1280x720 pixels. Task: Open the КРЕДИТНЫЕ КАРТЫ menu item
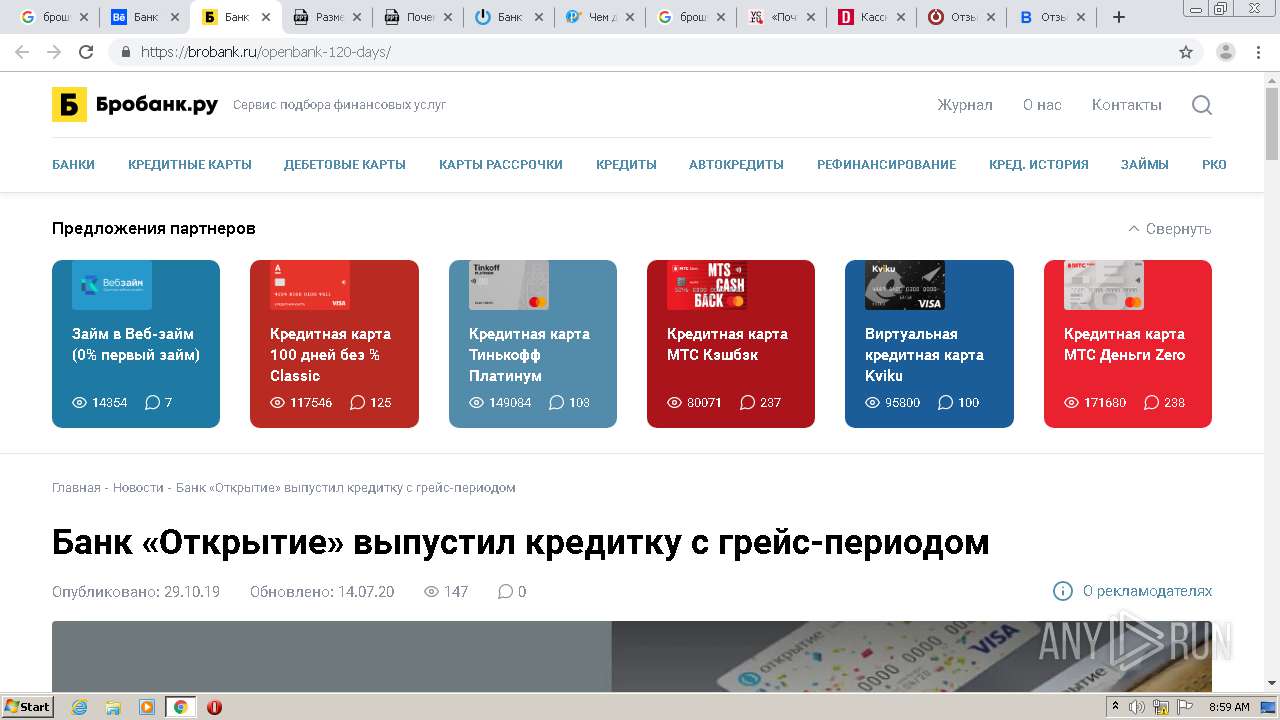tap(190, 164)
